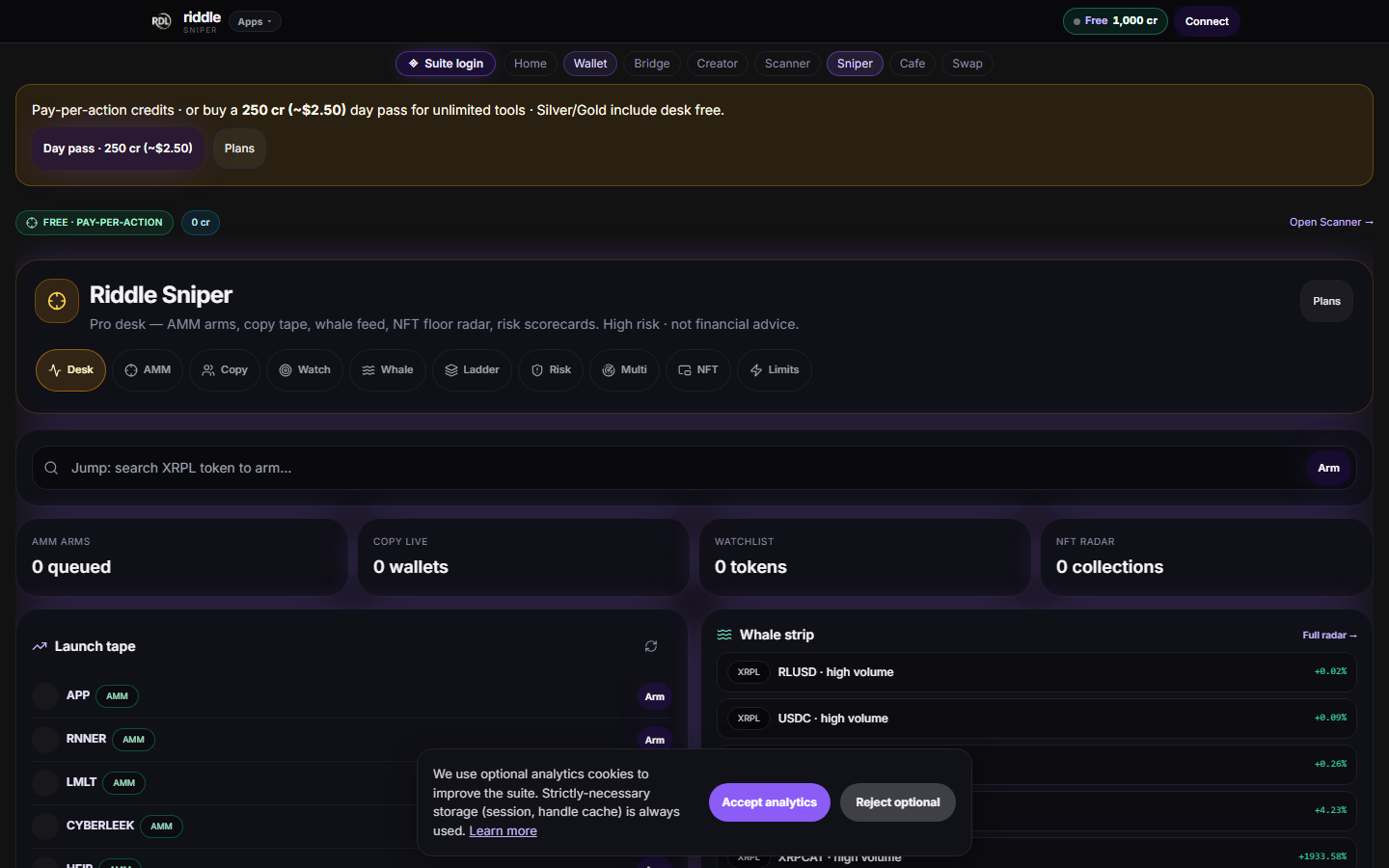Viewport: 1389px width, 868px height.
Task: Click AMM tag next to CYBERLEEK
Action: (x=161, y=827)
